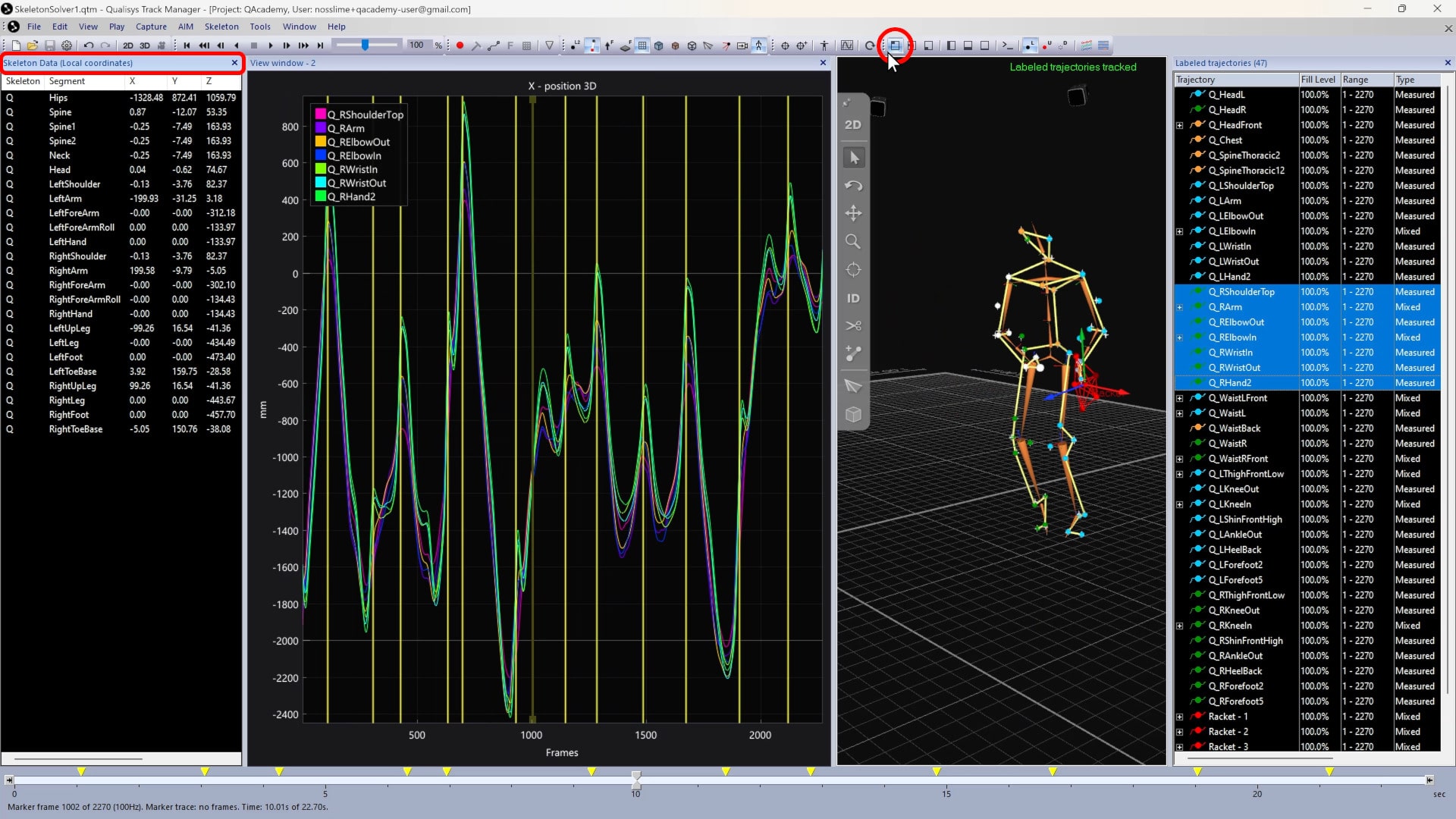This screenshot has height=819, width=1456.
Task: Select the Quick Identification ID tool
Action: pyautogui.click(x=853, y=298)
